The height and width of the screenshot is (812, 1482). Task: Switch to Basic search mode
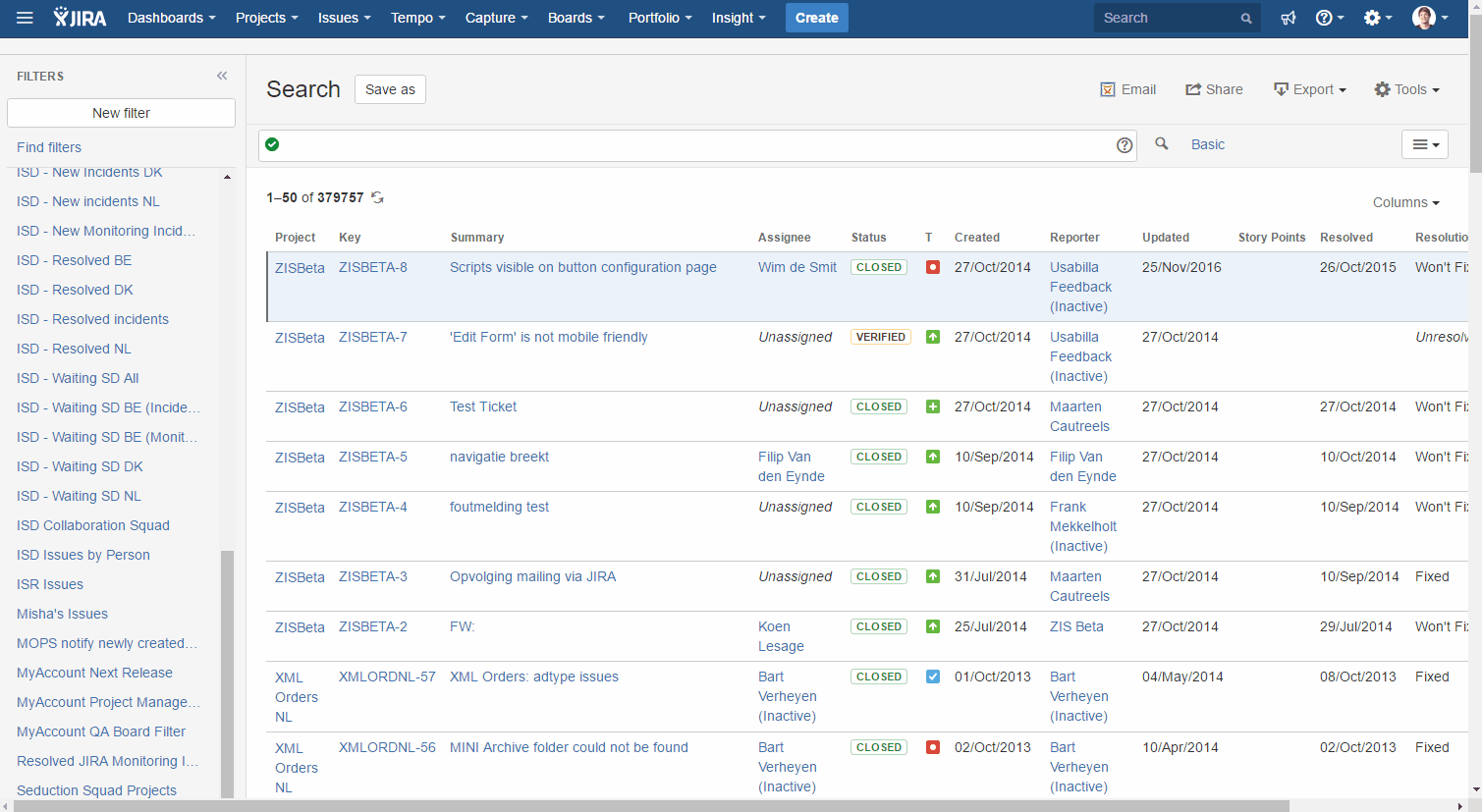point(1207,144)
